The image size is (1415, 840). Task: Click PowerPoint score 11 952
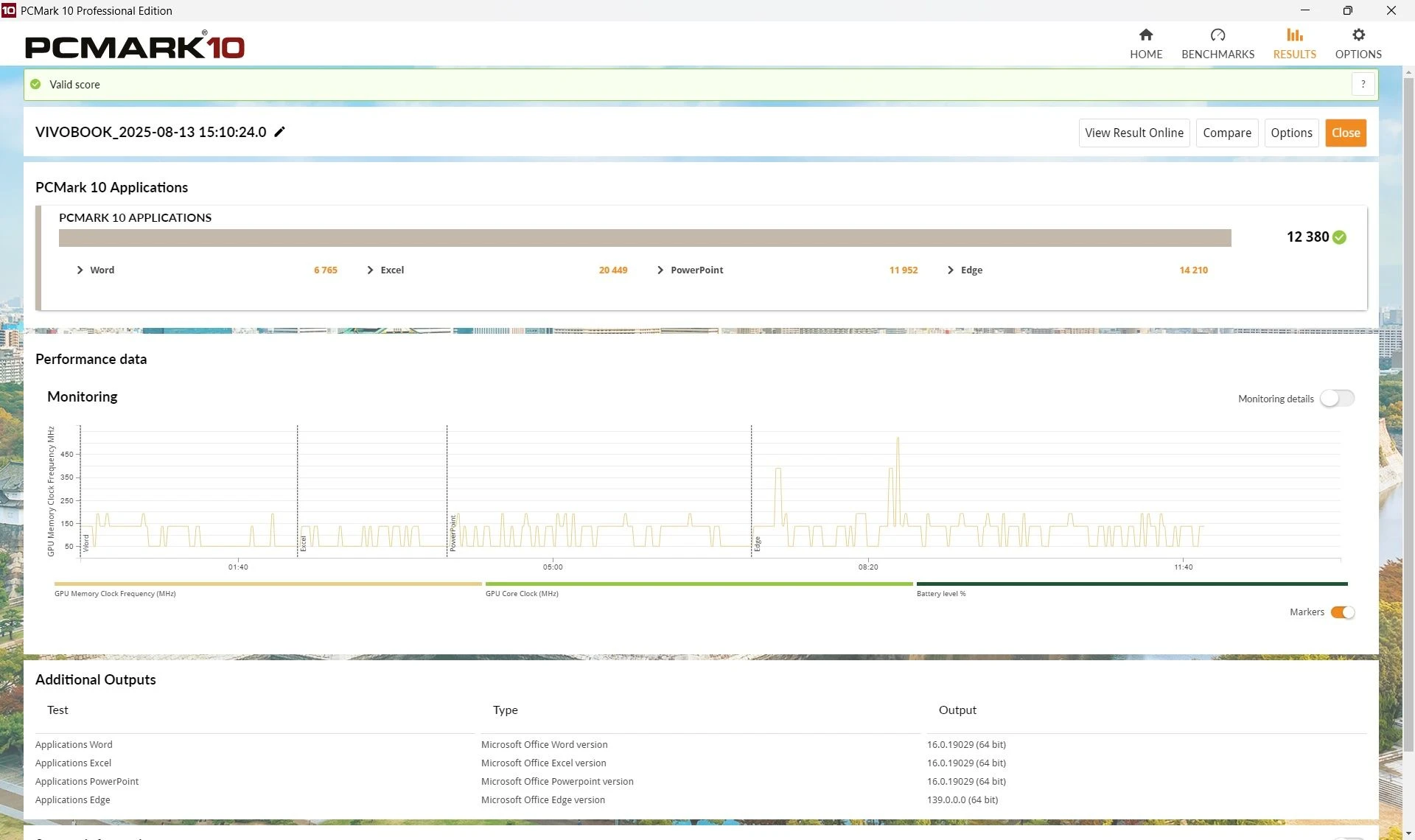click(x=903, y=270)
